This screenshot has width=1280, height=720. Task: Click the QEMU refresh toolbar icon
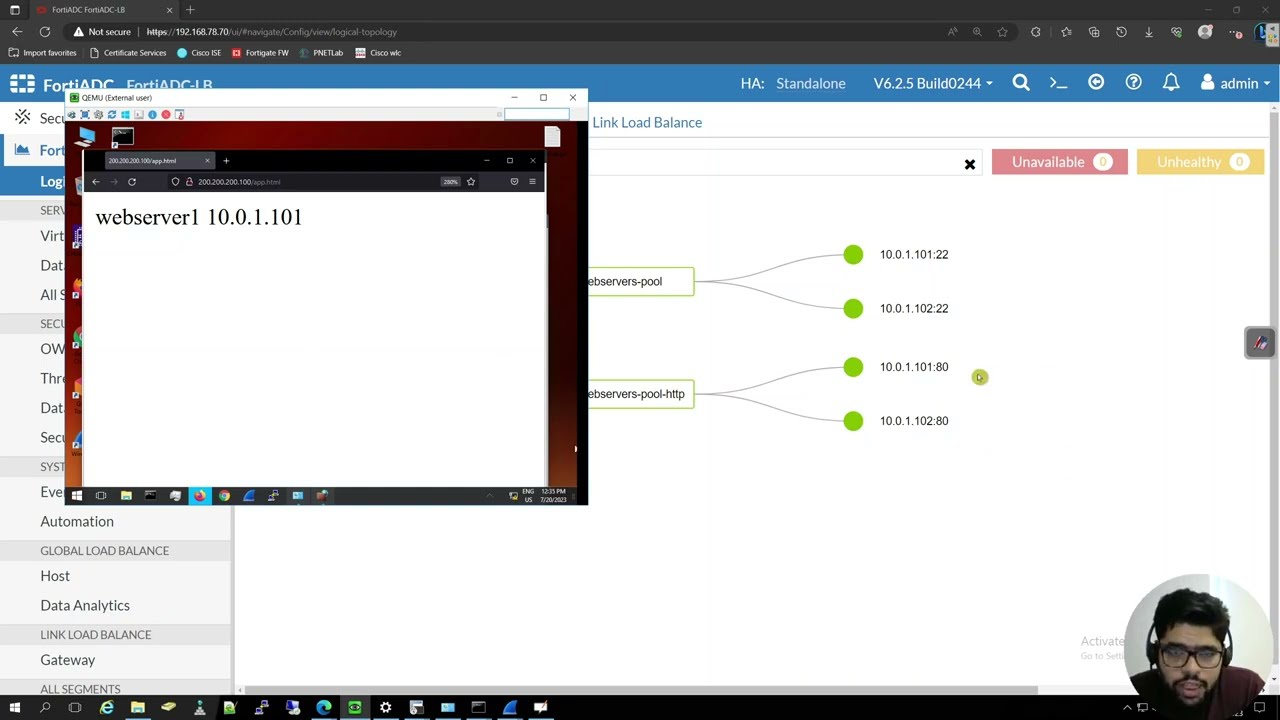[112, 115]
